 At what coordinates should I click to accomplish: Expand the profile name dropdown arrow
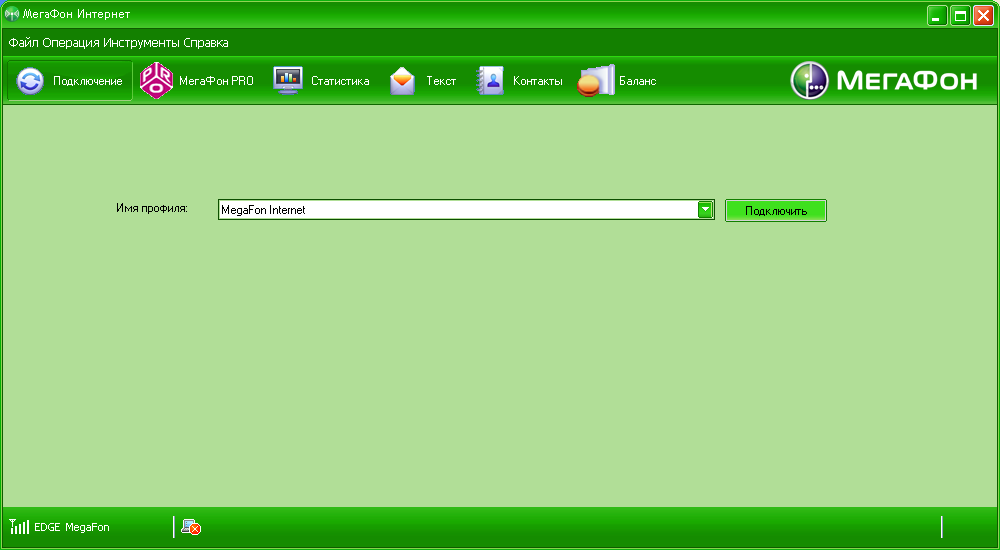[705, 210]
